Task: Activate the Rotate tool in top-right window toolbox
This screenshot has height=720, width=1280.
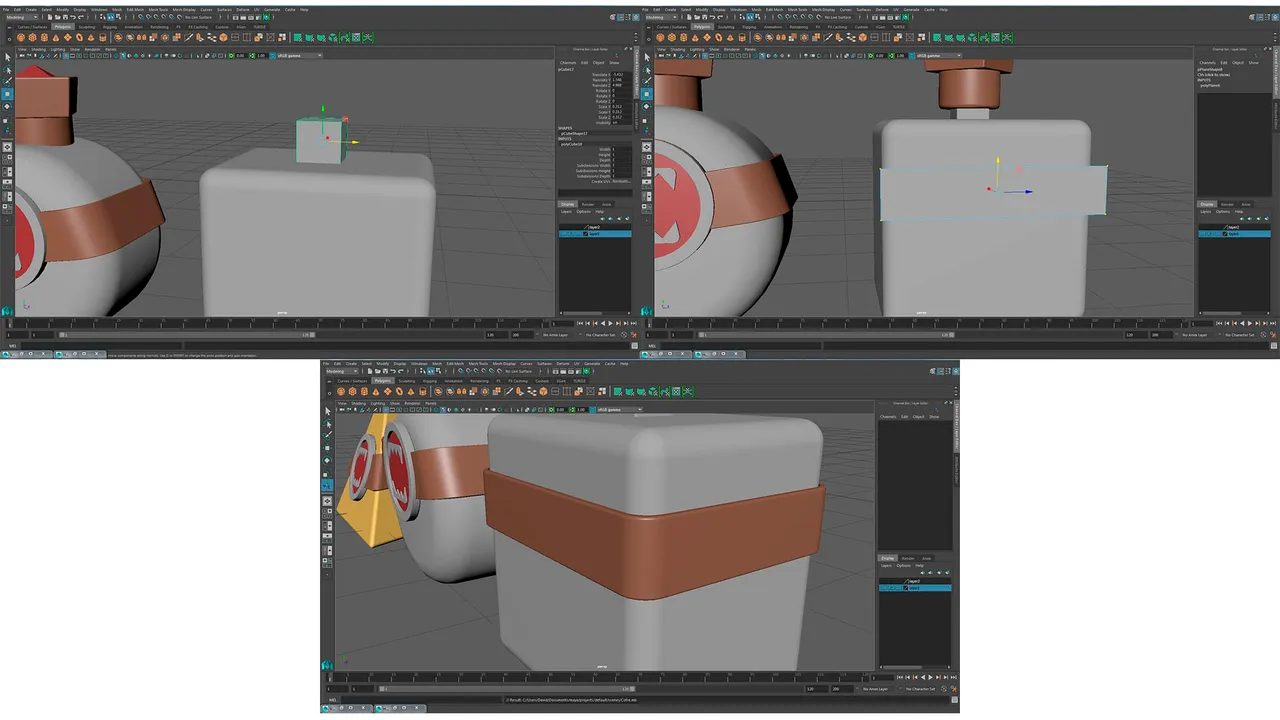Action: click(648, 106)
